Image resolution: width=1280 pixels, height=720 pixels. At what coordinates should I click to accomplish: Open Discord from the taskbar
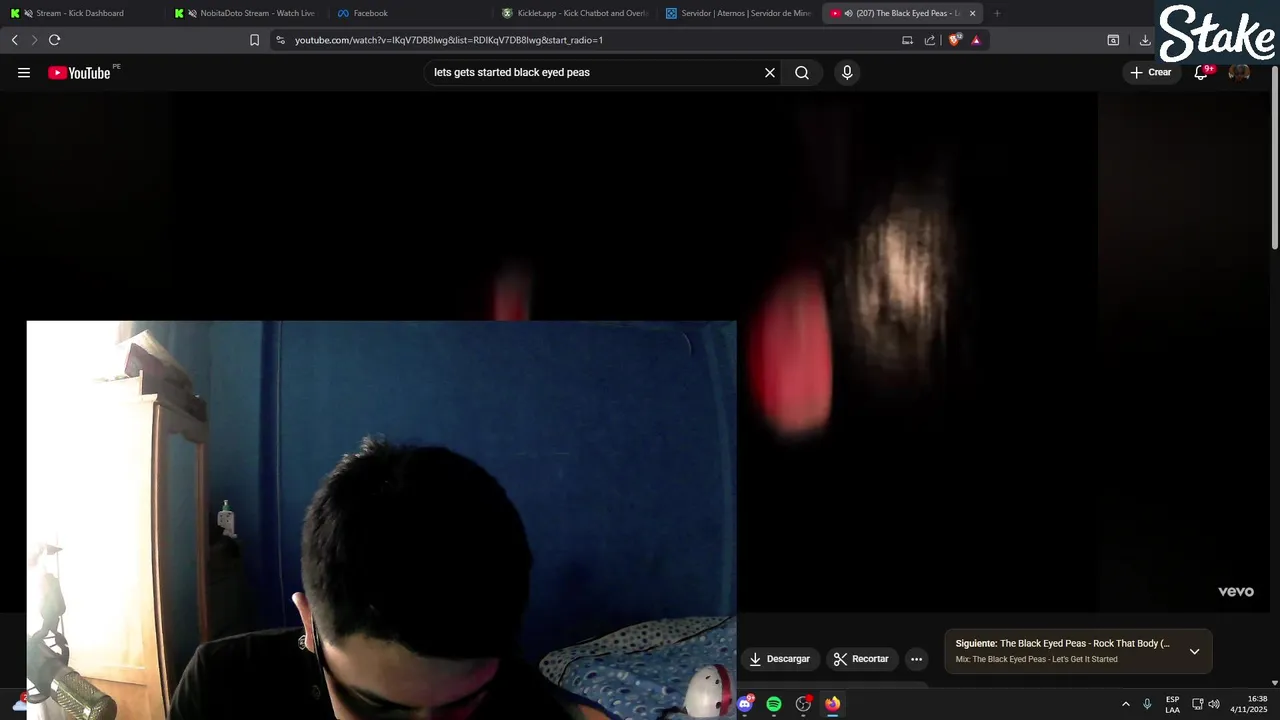pyautogui.click(x=745, y=704)
